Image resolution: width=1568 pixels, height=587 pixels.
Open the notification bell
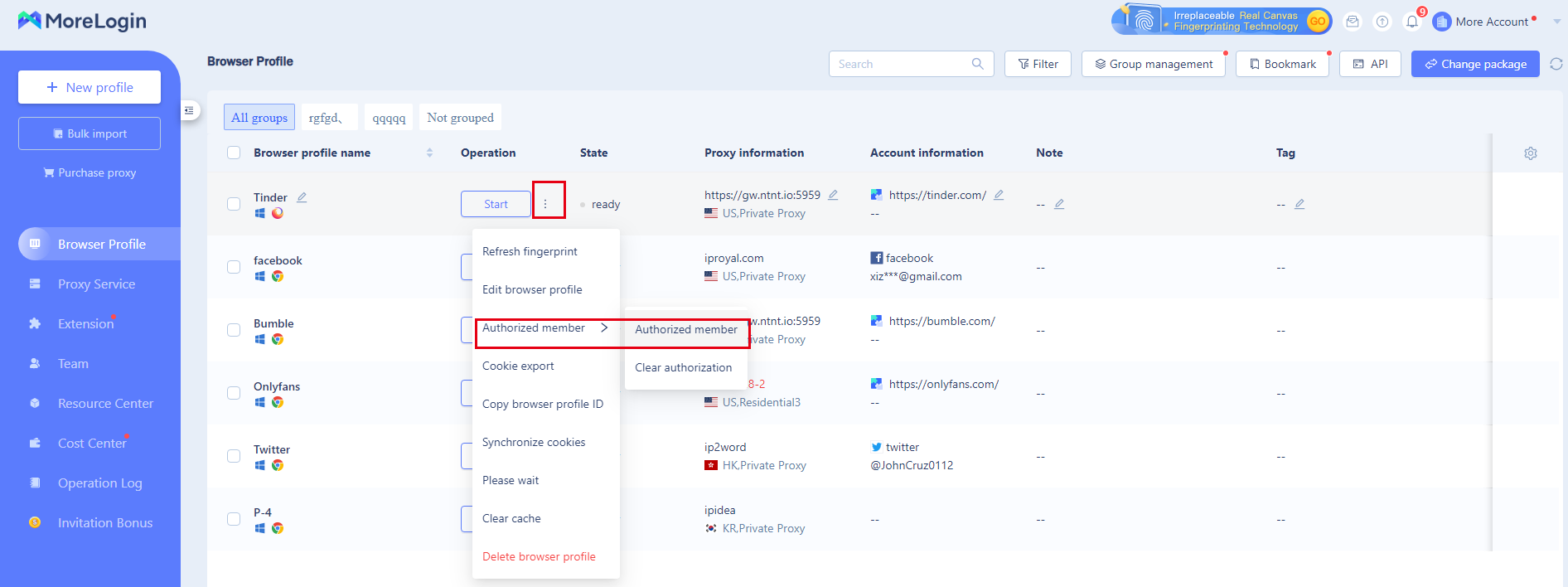pos(1412,22)
